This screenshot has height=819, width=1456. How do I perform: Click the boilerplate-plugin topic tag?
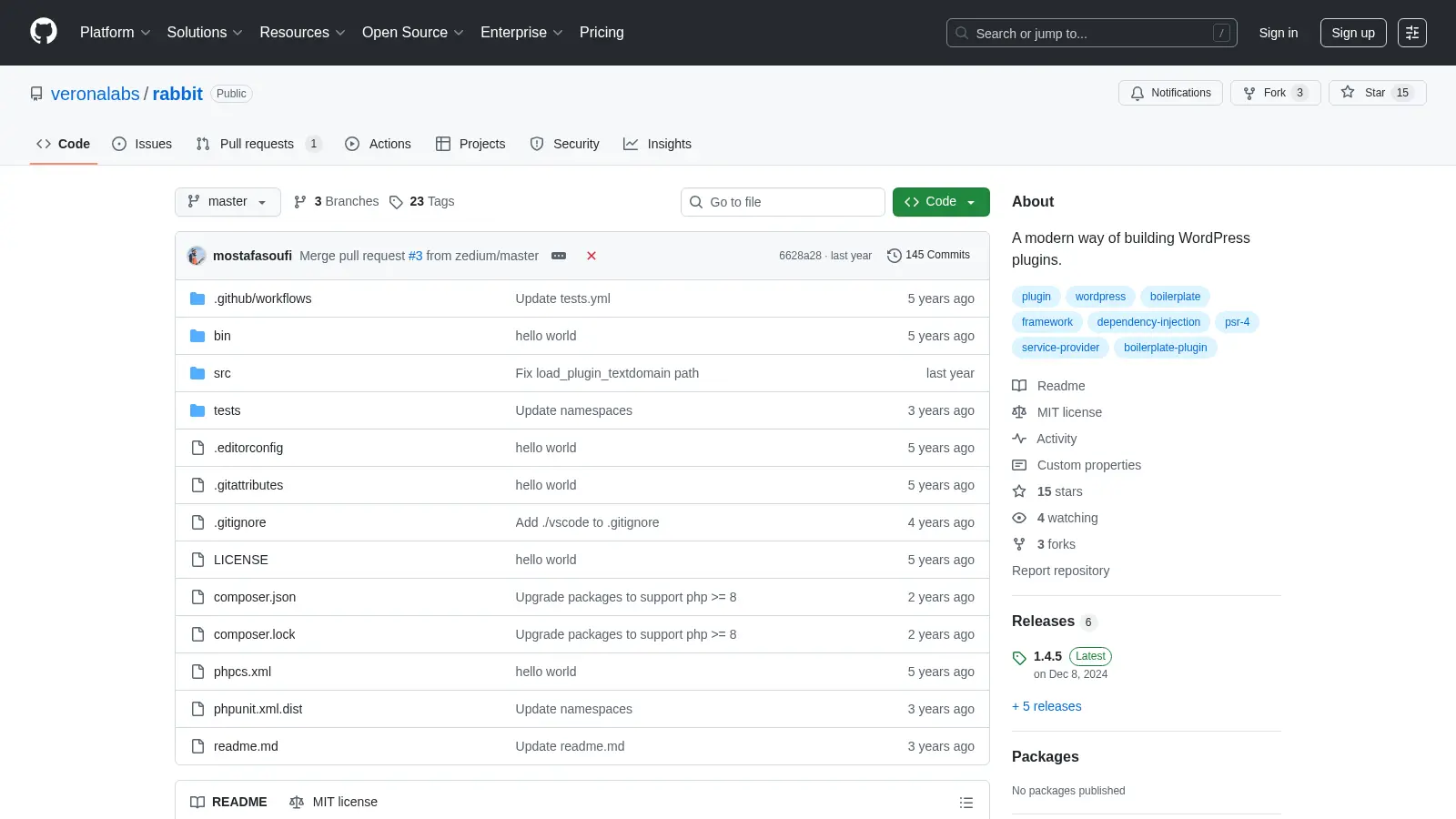pos(1165,348)
